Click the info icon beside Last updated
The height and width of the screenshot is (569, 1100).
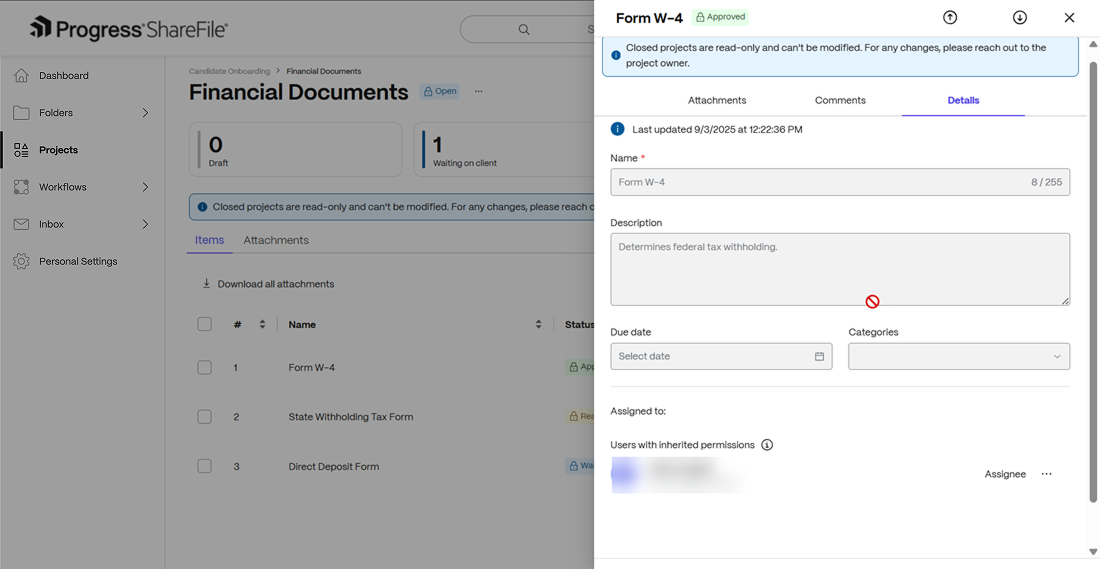click(x=617, y=129)
